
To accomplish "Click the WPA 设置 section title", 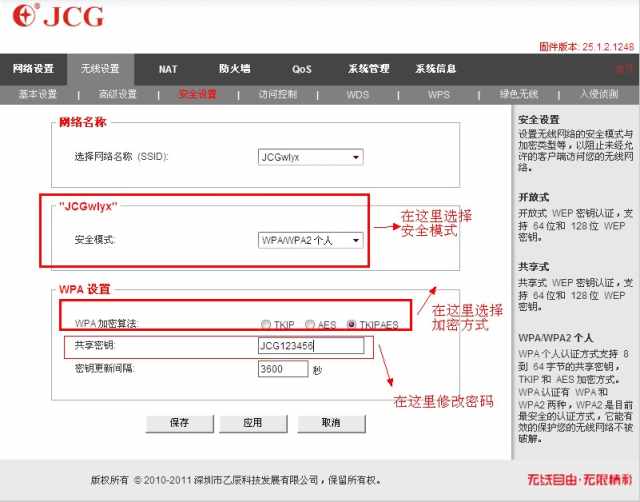I will (x=84, y=289).
